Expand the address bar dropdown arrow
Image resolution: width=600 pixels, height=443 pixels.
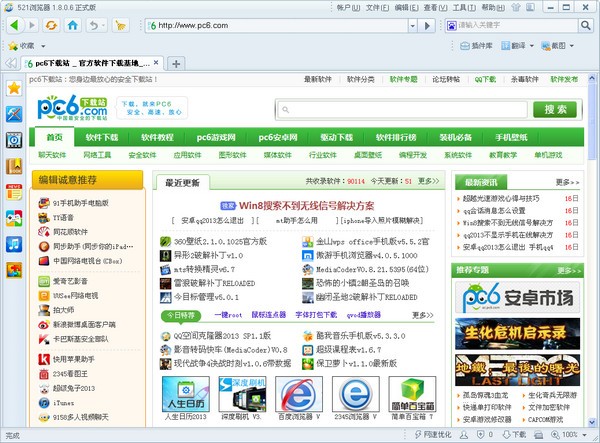coord(412,26)
